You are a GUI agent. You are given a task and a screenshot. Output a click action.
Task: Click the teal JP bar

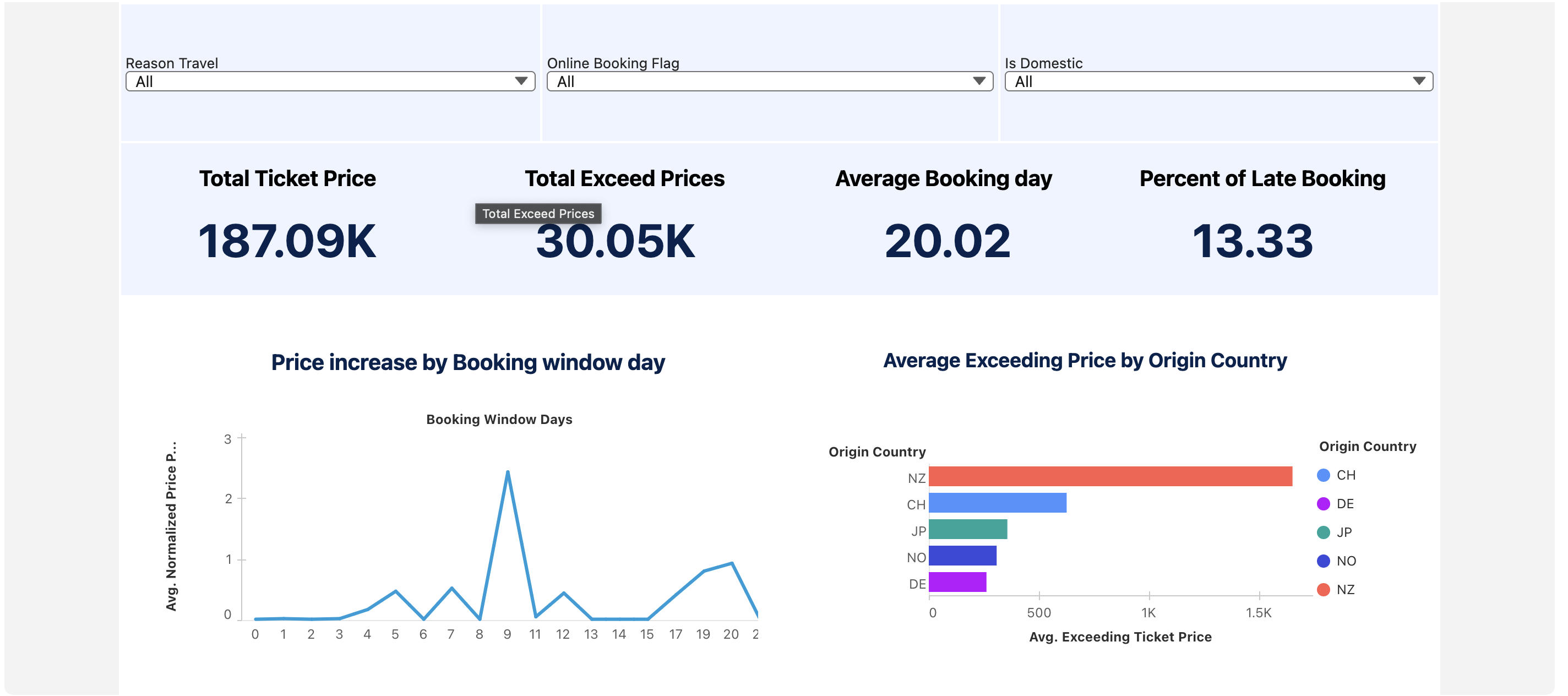click(967, 530)
